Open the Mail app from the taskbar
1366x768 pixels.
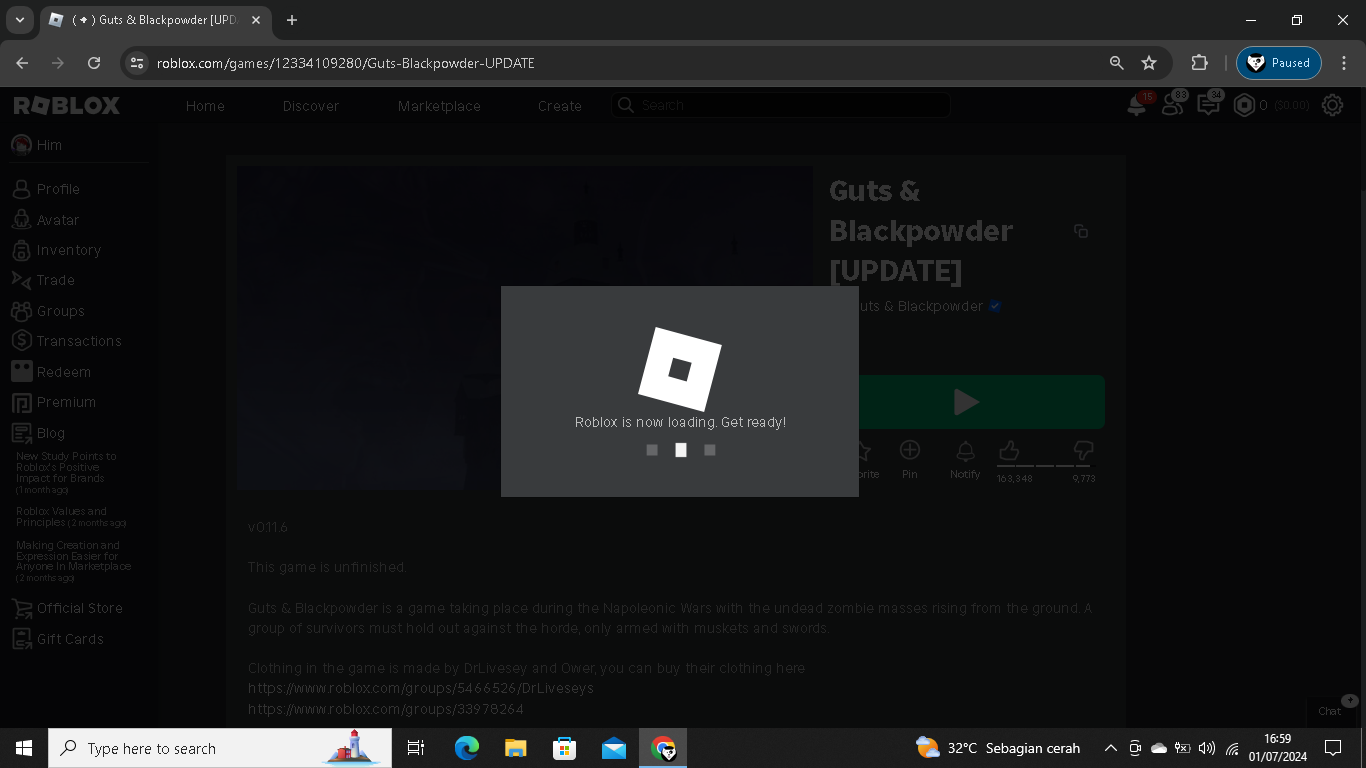614,748
